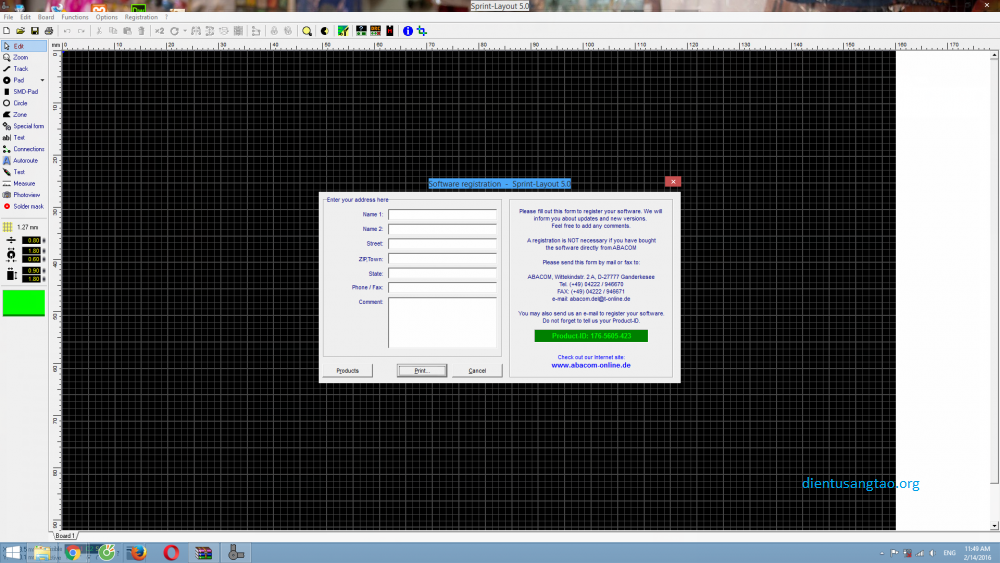The height and width of the screenshot is (563, 1000).
Task: Click the Cancel button
Action: [477, 370]
